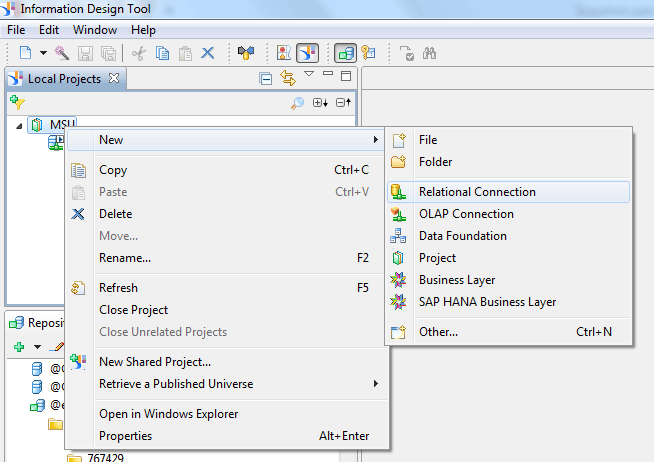Click the Paste toolbar icon
The width and height of the screenshot is (654, 462).
(185, 53)
